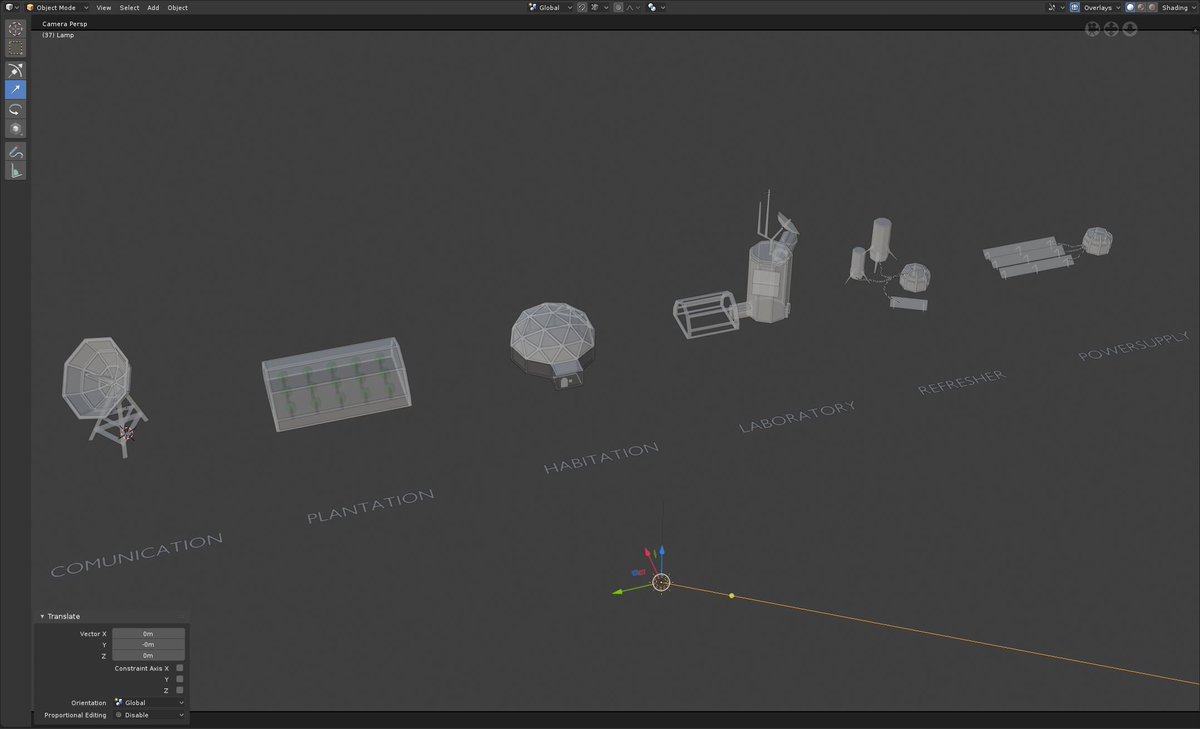
Task: Open object type visibility dropdown
Action: pos(1056,7)
